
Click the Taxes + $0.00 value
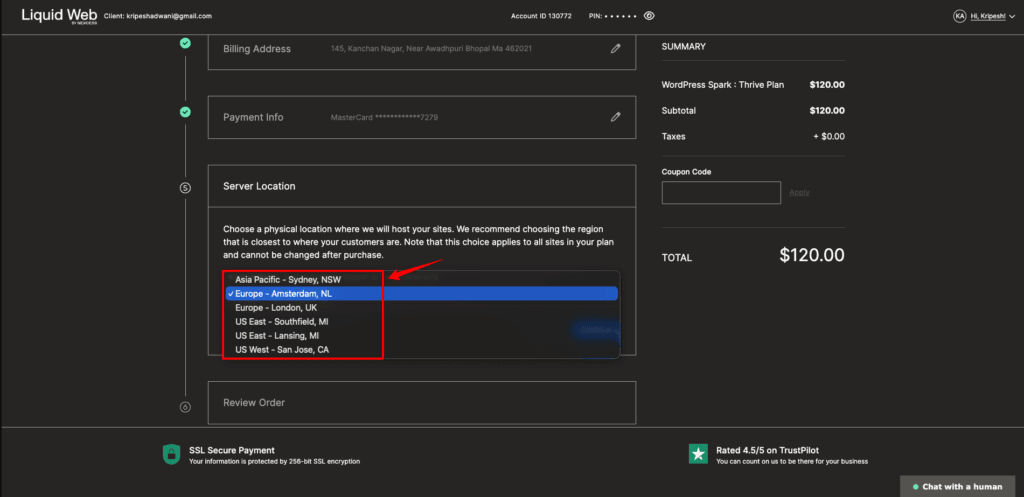coord(828,137)
